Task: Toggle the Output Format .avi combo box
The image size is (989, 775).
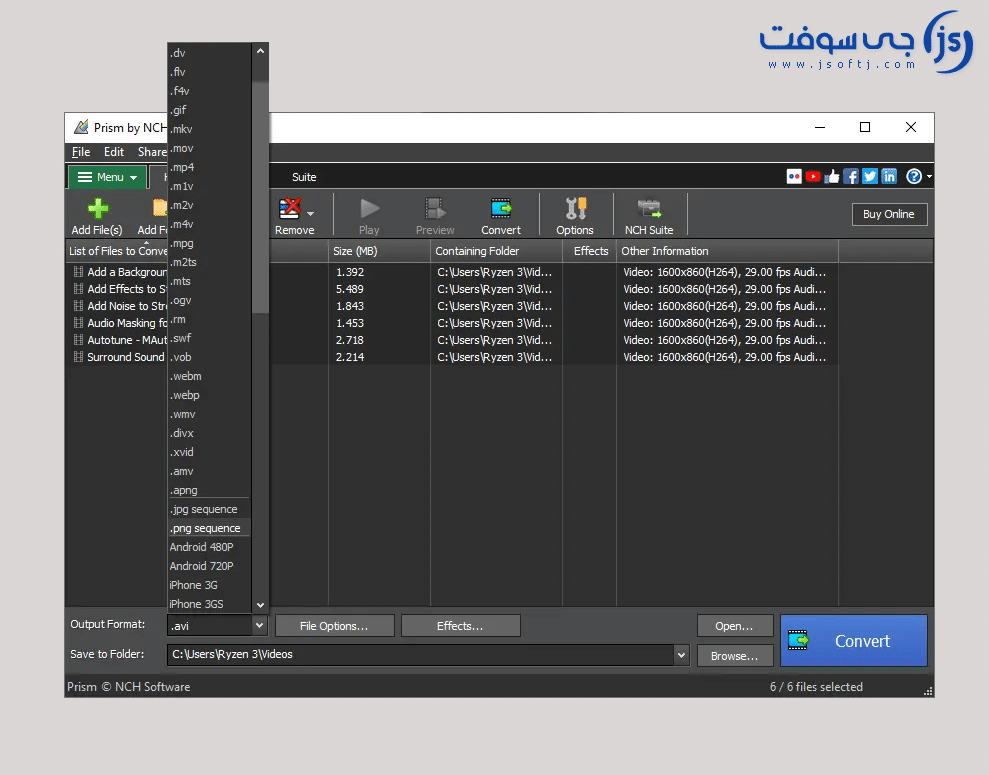Action: [x=217, y=626]
